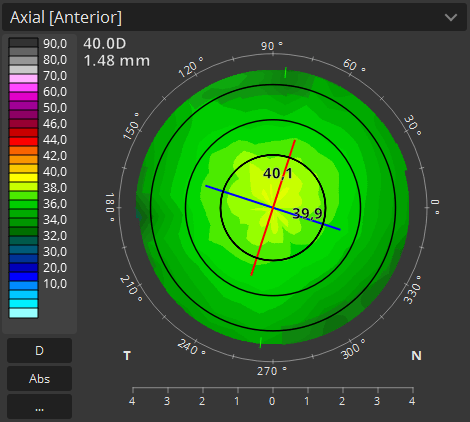
Task: Select the green 36,0 legend swatch
Action: pos(23,204)
